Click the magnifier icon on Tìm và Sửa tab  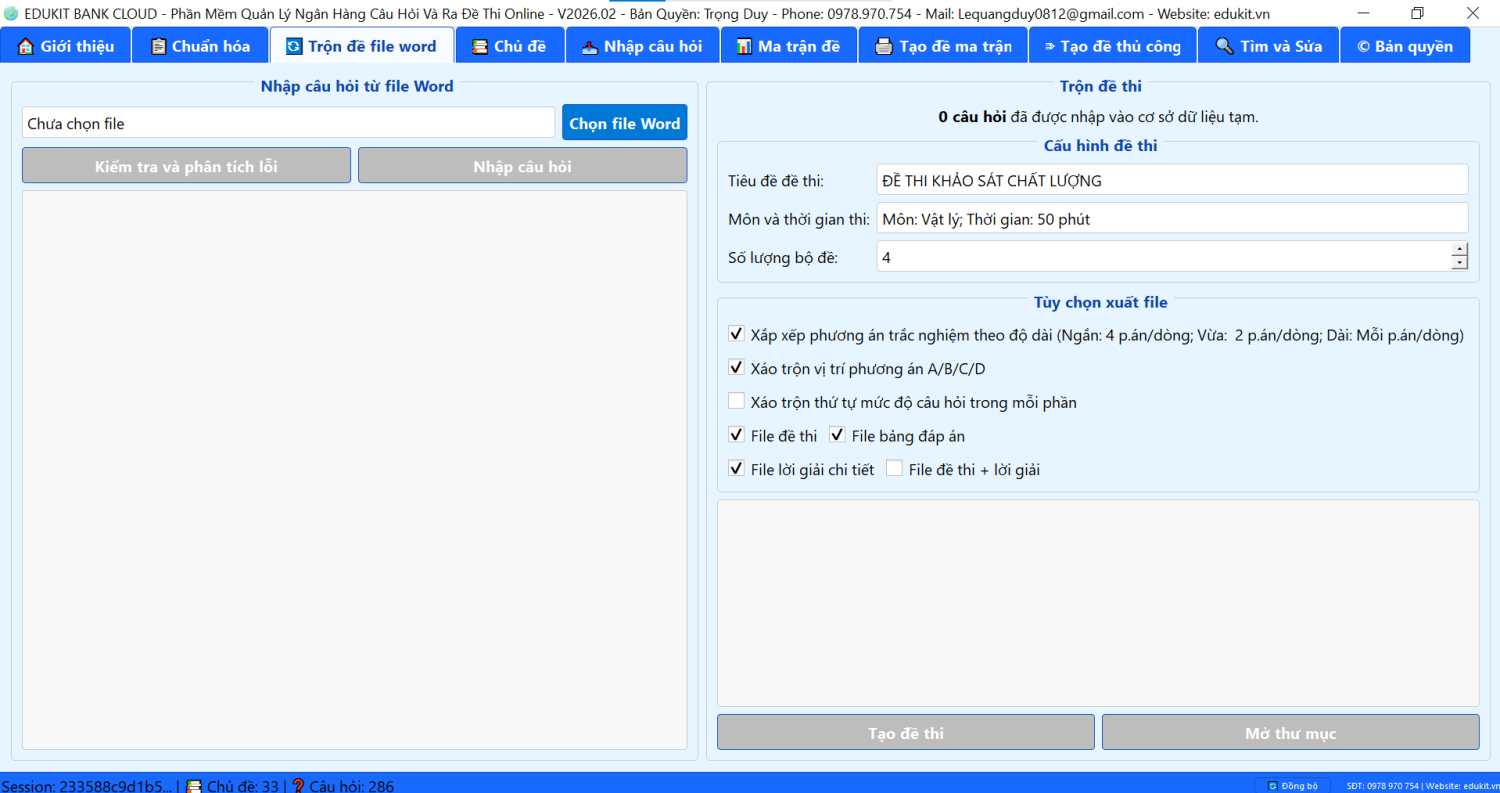point(1224,46)
